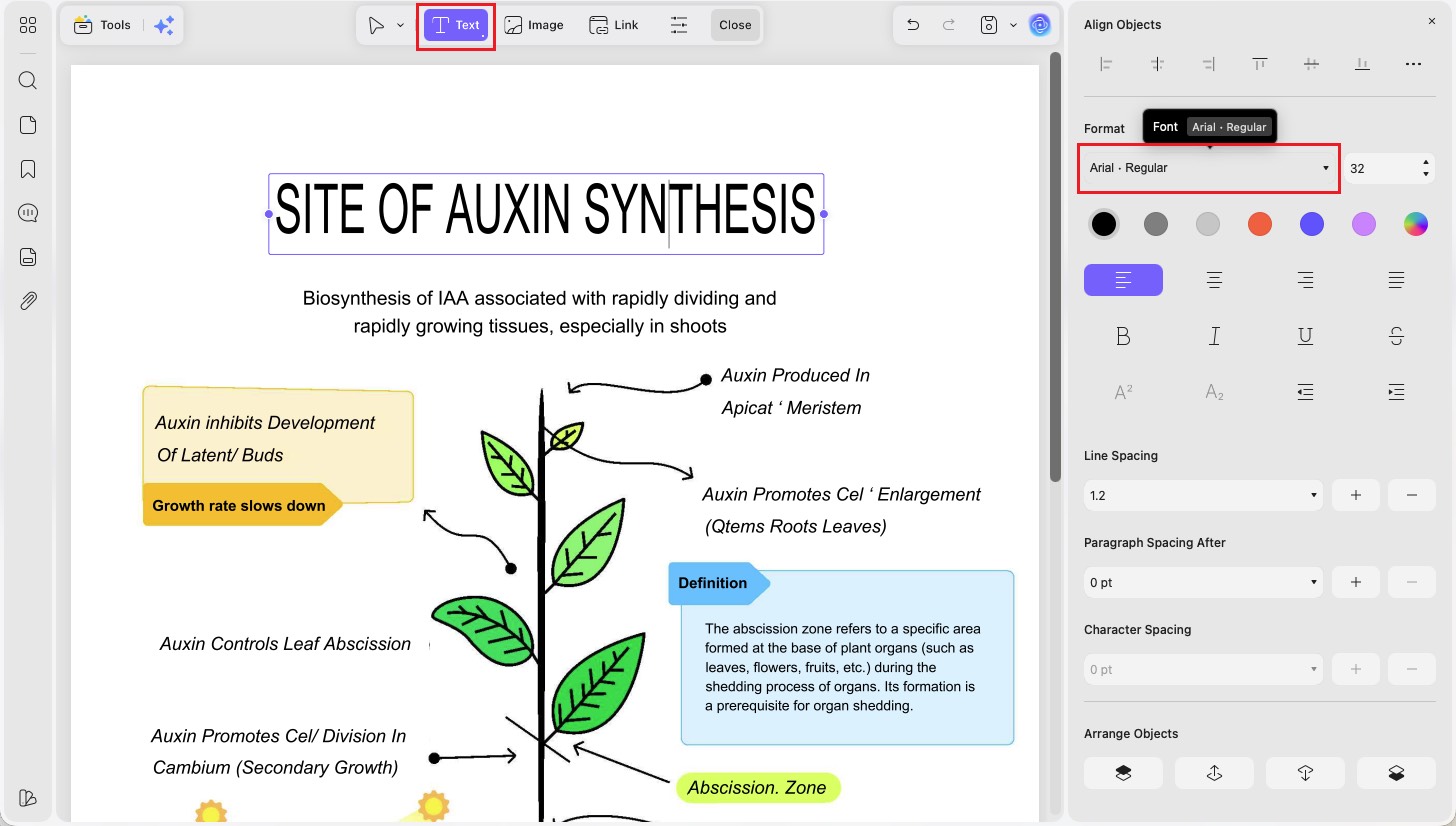This screenshot has width=1456, height=826.
Task: Click the undo arrow icon
Action: click(x=913, y=25)
